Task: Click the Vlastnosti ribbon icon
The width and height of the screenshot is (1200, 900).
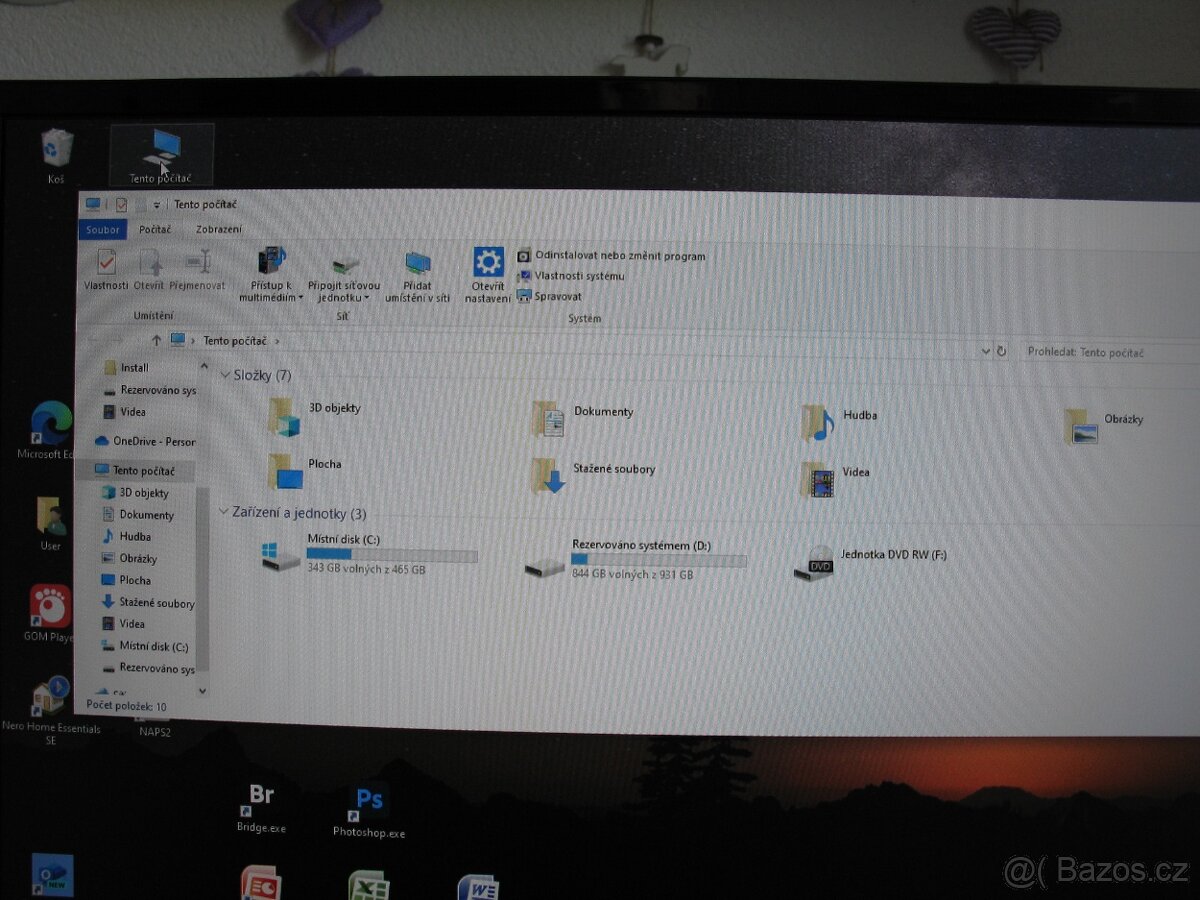Action: (106, 264)
